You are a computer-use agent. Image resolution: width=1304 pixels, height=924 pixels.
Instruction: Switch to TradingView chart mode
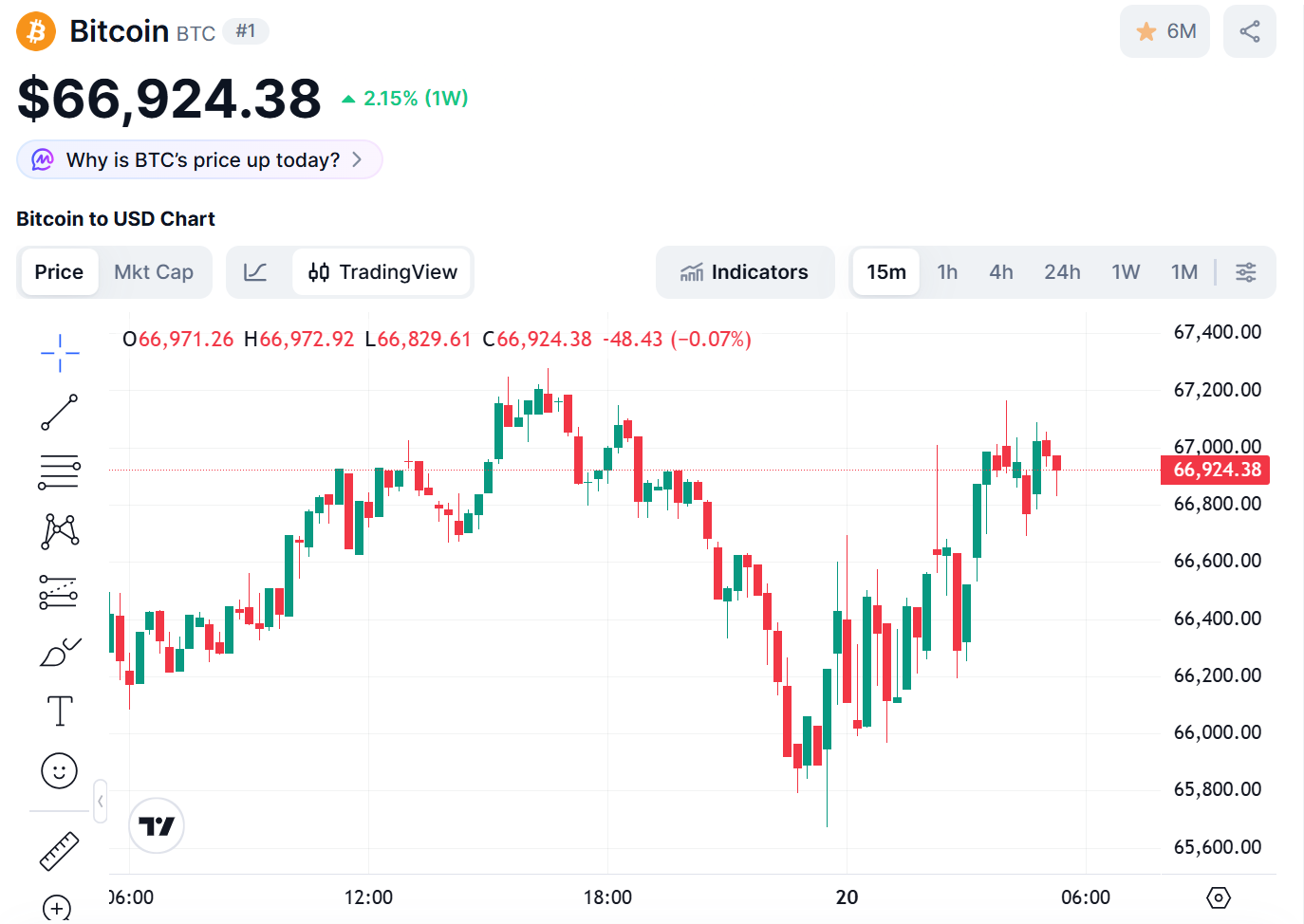382,272
